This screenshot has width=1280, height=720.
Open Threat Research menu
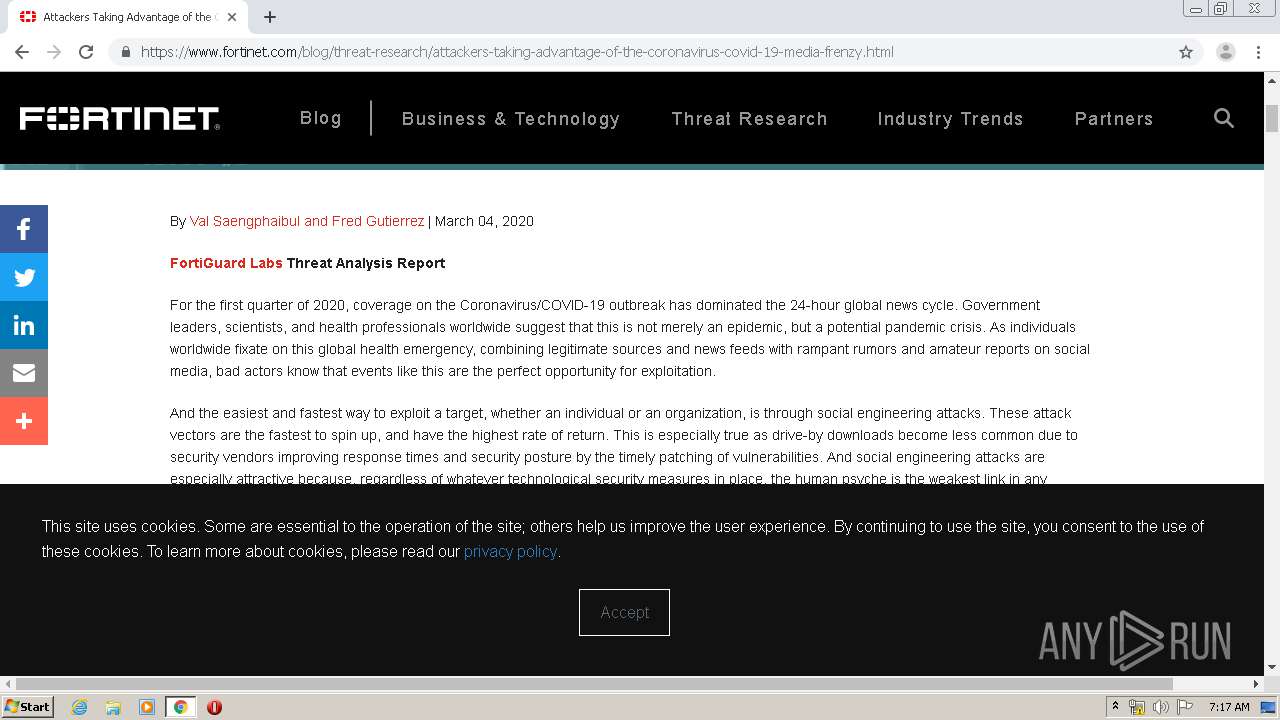point(749,119)
